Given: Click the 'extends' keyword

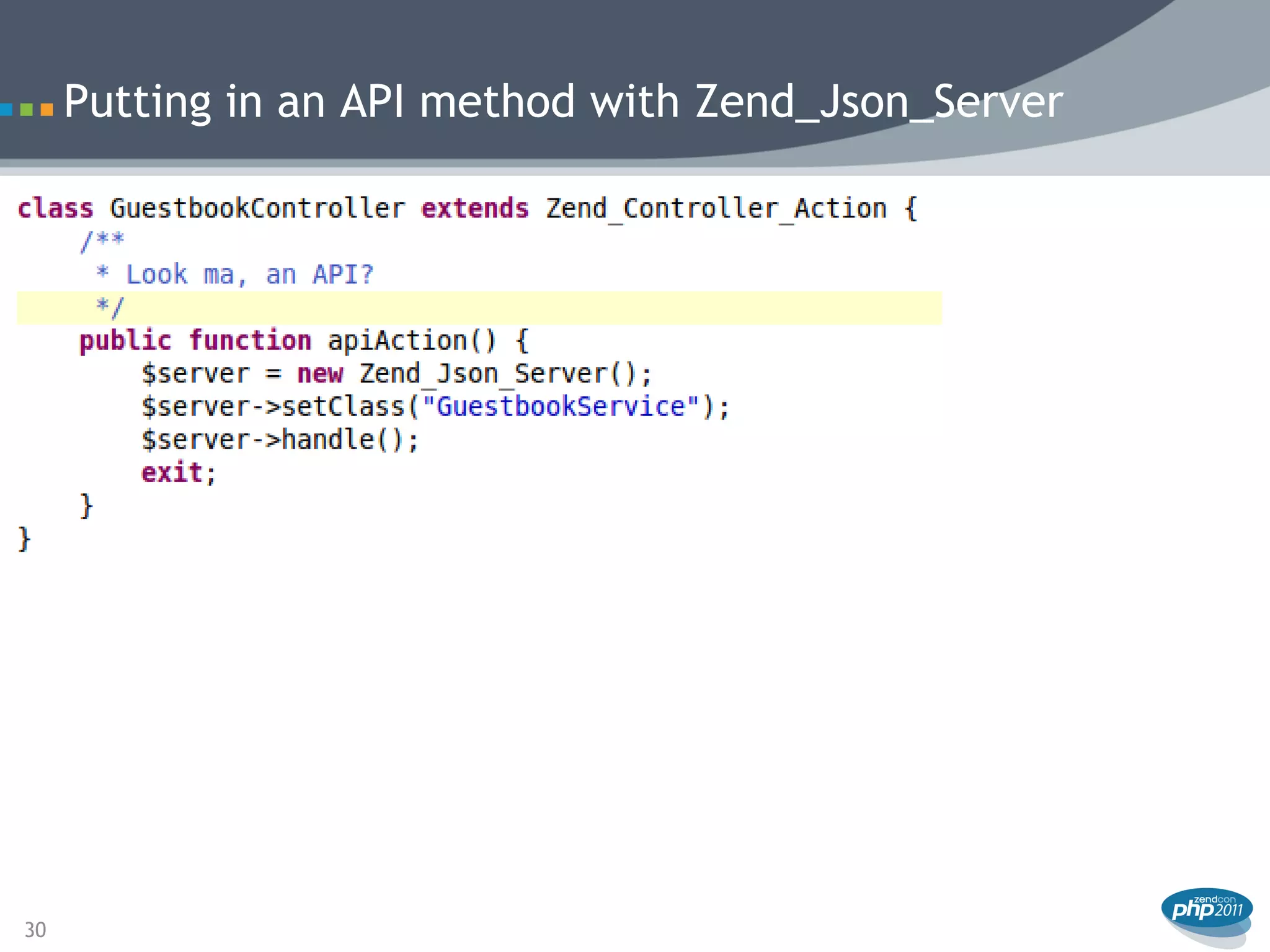Looking at the screenshot, I should 474,209.
